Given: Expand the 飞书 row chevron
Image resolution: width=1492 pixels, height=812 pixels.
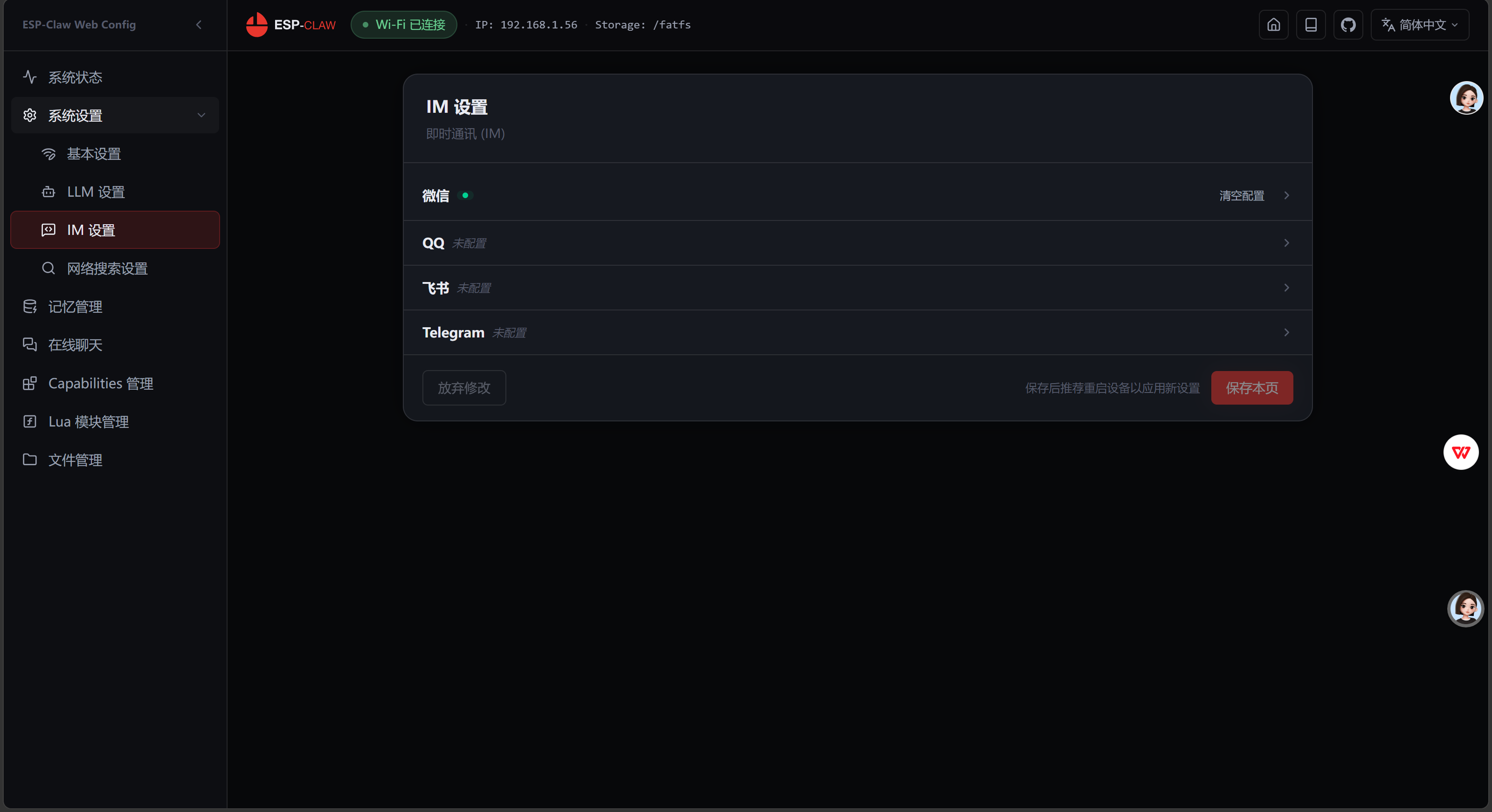Looking at the screenshot, I should pos(1286,288).
